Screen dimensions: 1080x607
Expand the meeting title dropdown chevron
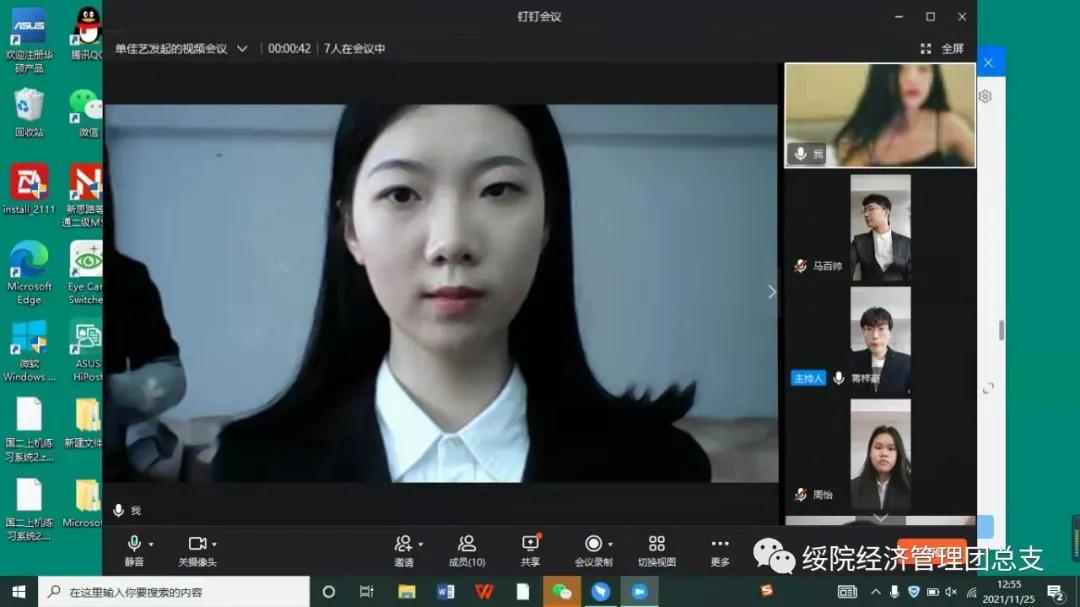coord(242,48)
